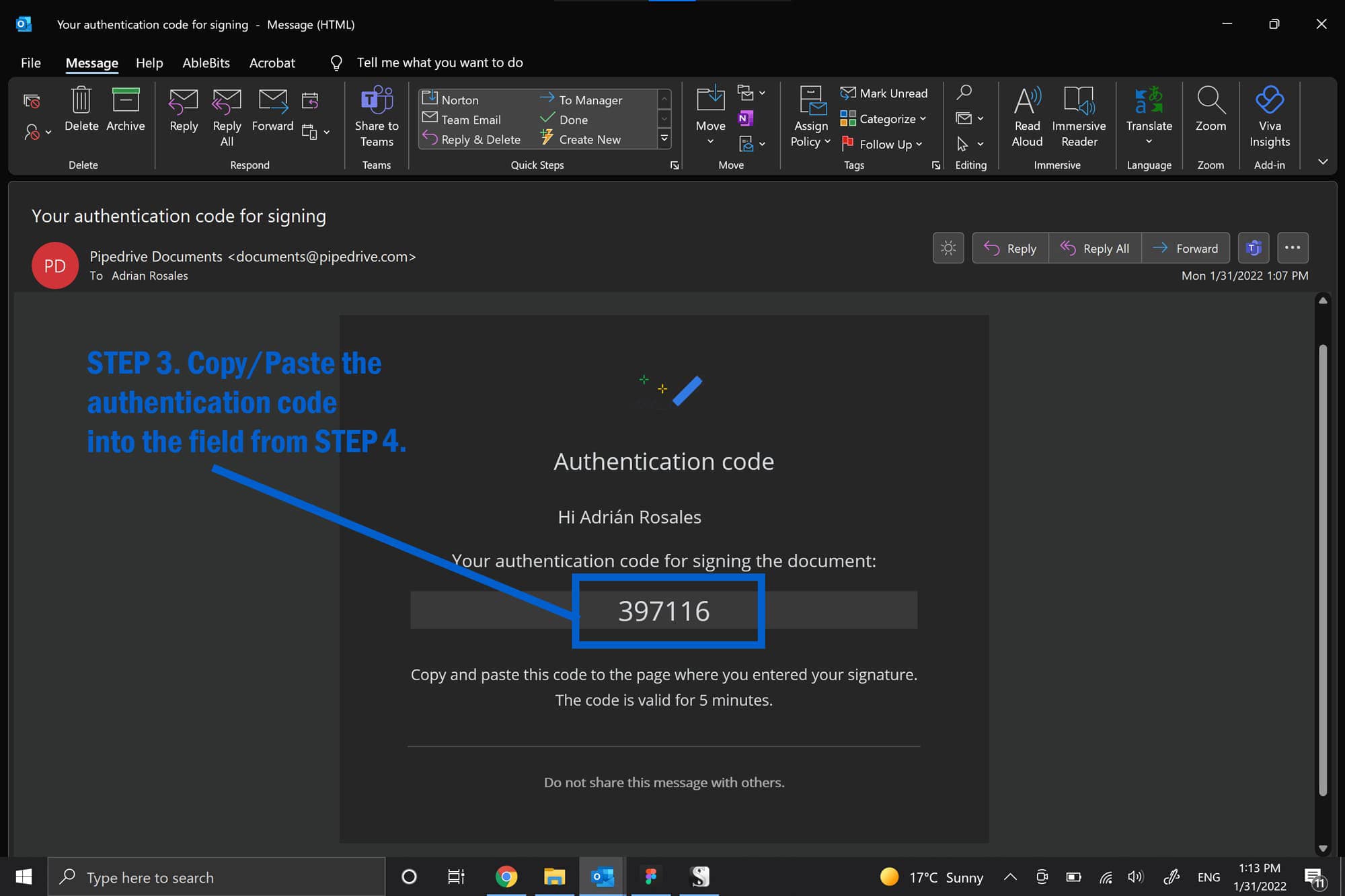This screenshot has height=896, width=1345.
Task: Reply using ribbon Reply icon
Action: point(184,110)
